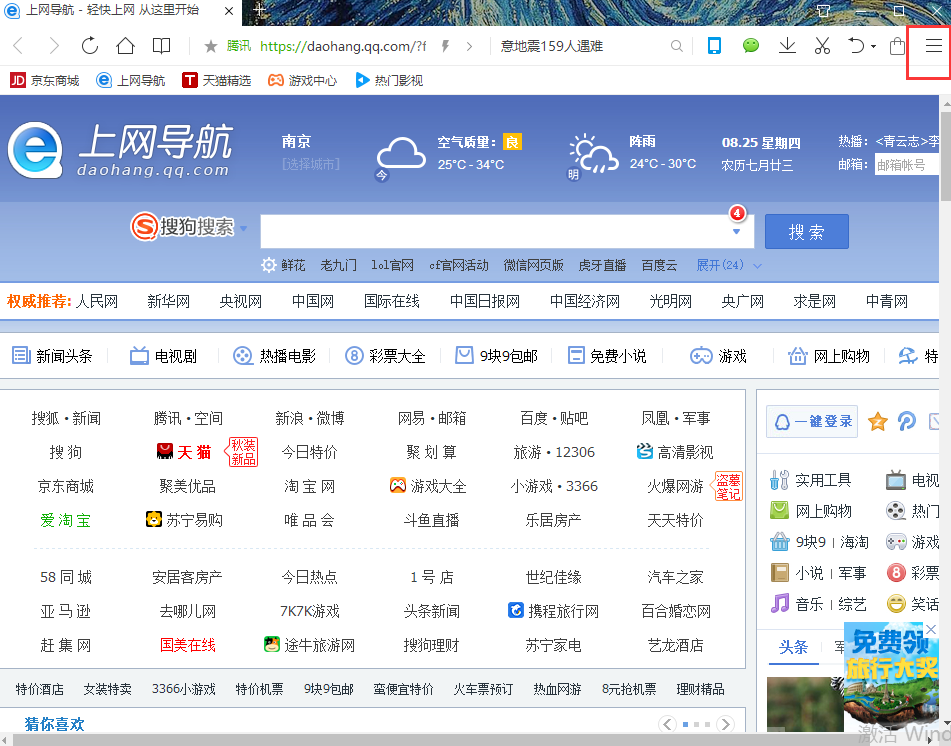This screenshot has width=951, height=746.
Task: Open the downloads panel icon
Action: click(x=787, y=46)
